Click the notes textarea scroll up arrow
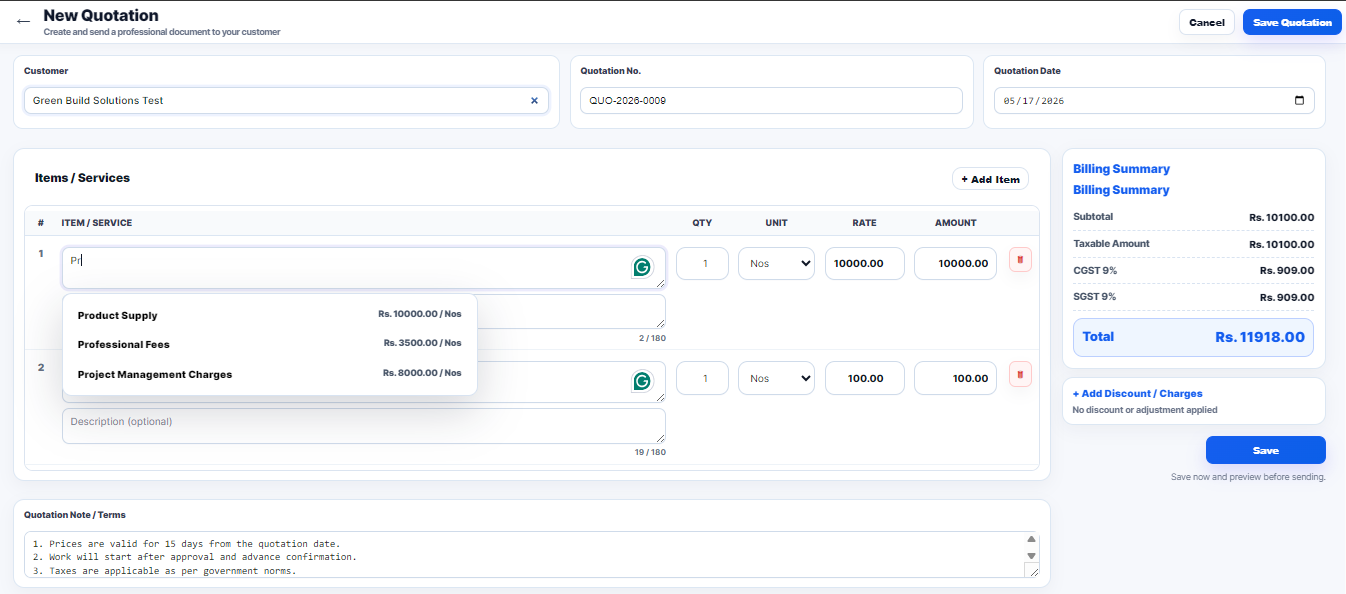The height and width of the screenshot is (594, 1346). 1032,540
